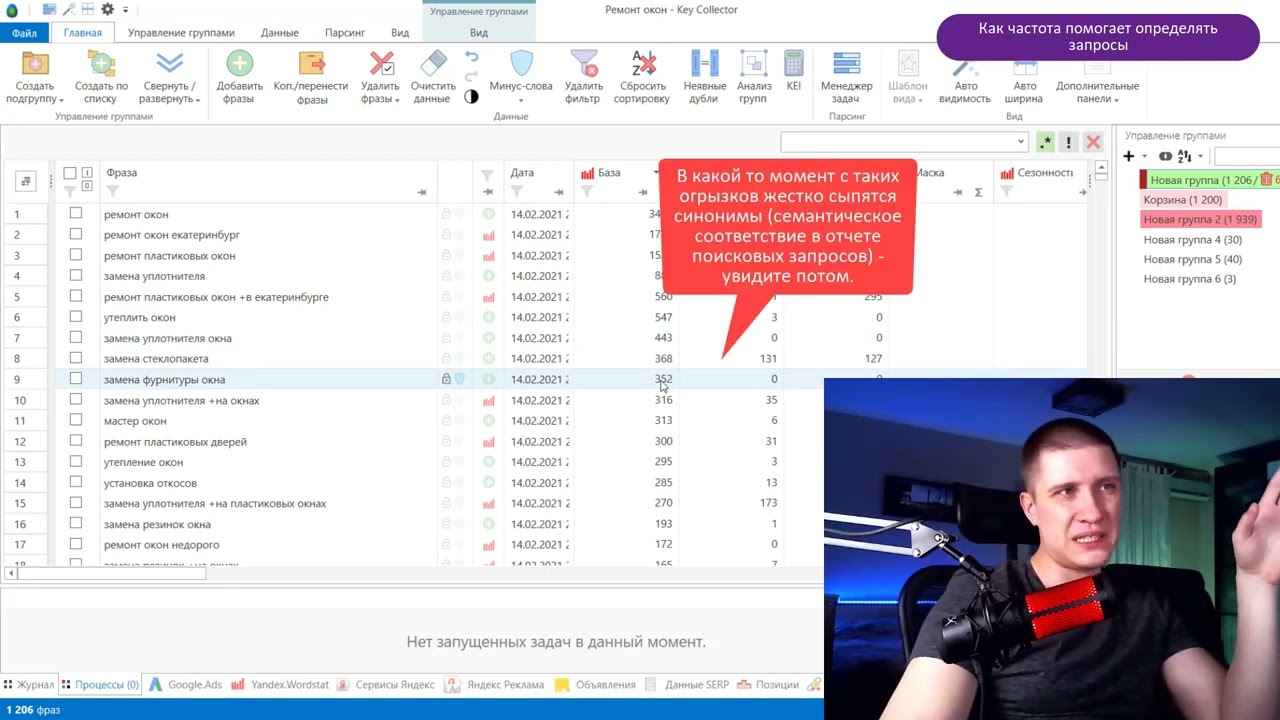This screenshot has height=720, width=1280.
Task: Check the box for ремонт окон
Action: point(75,213)
